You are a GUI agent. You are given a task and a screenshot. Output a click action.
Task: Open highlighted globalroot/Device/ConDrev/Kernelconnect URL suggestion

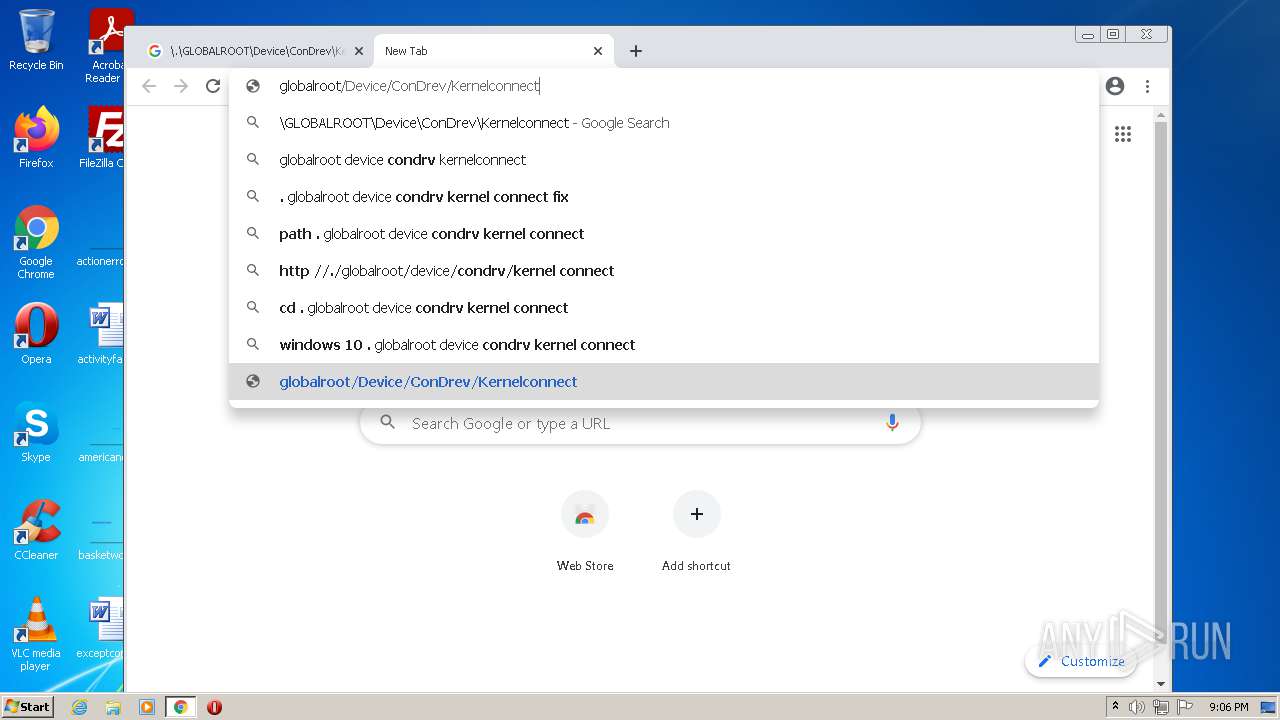664,382
